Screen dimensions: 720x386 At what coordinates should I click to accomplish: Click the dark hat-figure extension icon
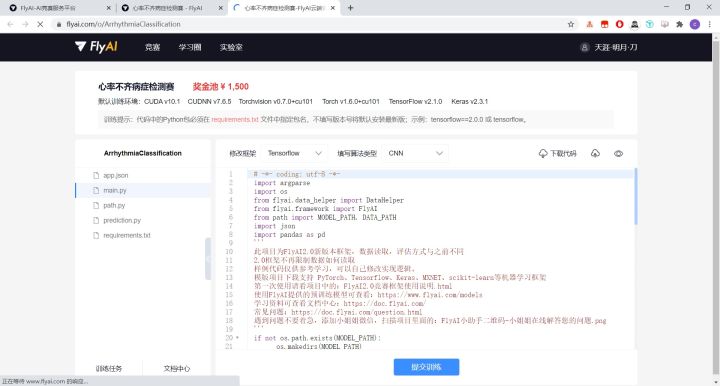click(x=635, y=24)
